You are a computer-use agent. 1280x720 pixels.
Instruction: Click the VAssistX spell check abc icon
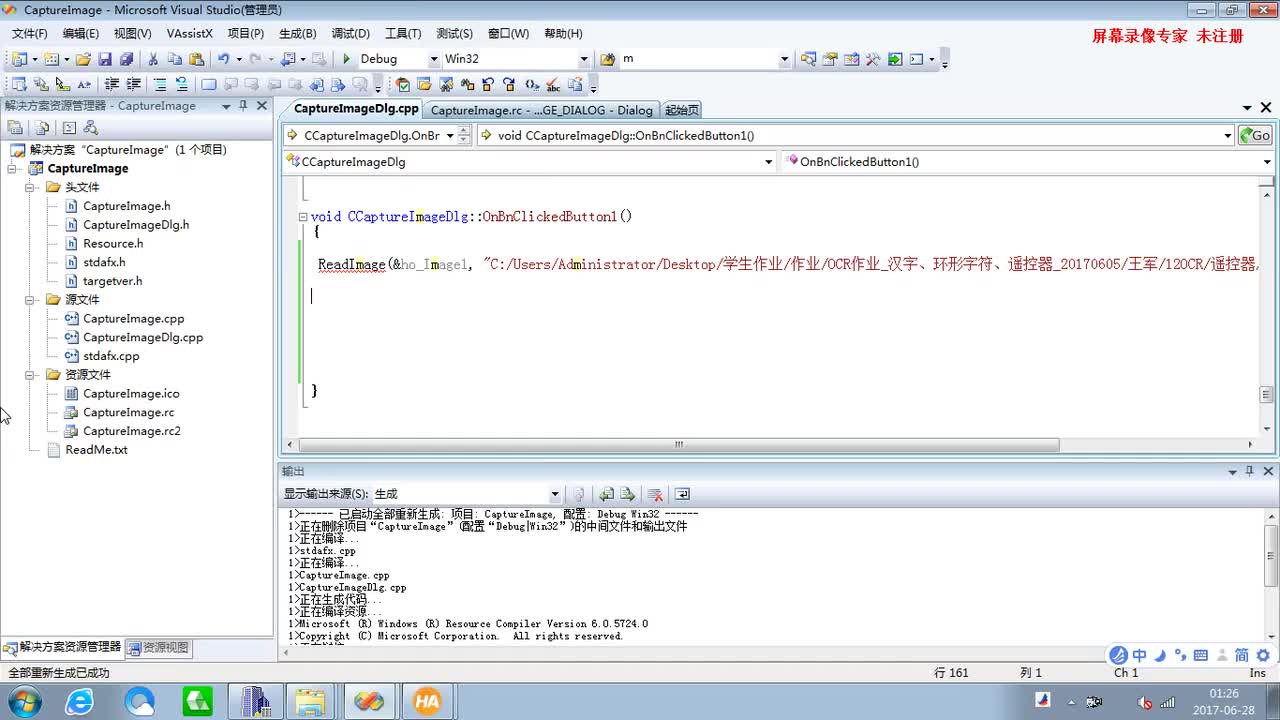coord(553,85)
